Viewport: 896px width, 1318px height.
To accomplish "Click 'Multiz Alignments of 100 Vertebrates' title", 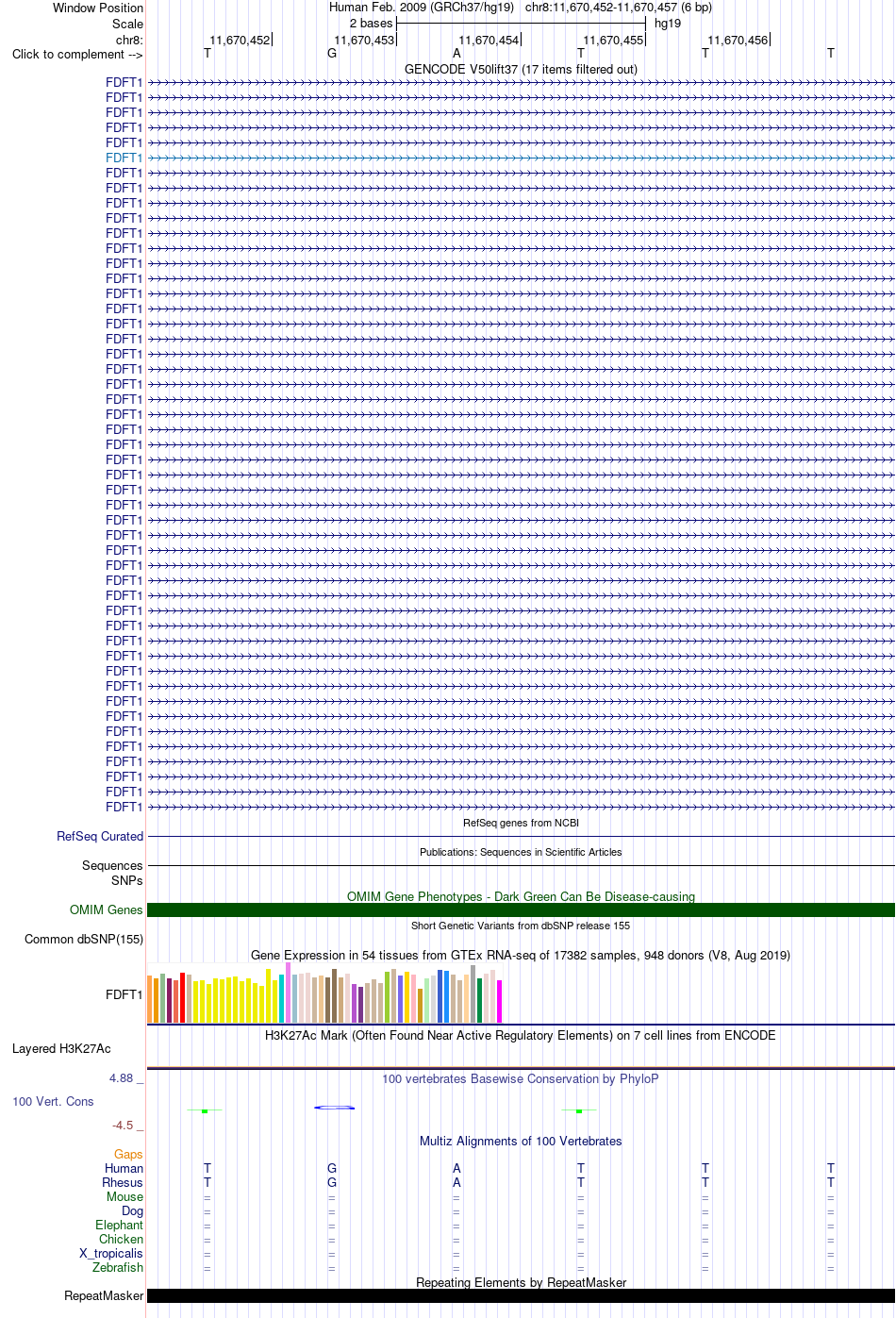I will (x=521, y=1141).
